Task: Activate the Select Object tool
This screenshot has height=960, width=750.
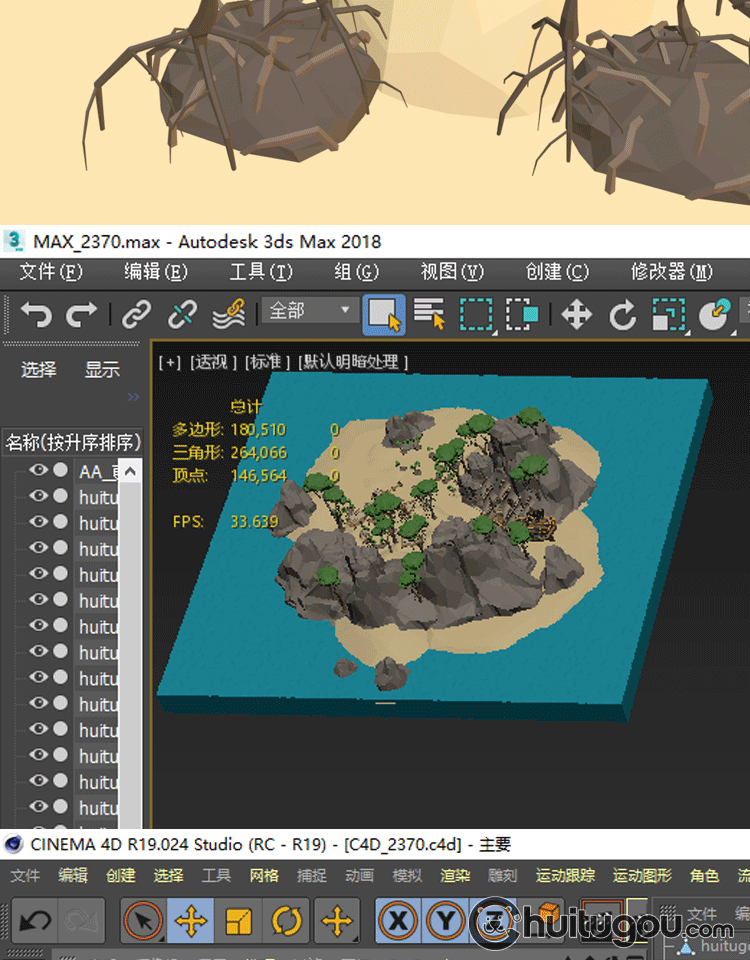Action: [385, 315]
